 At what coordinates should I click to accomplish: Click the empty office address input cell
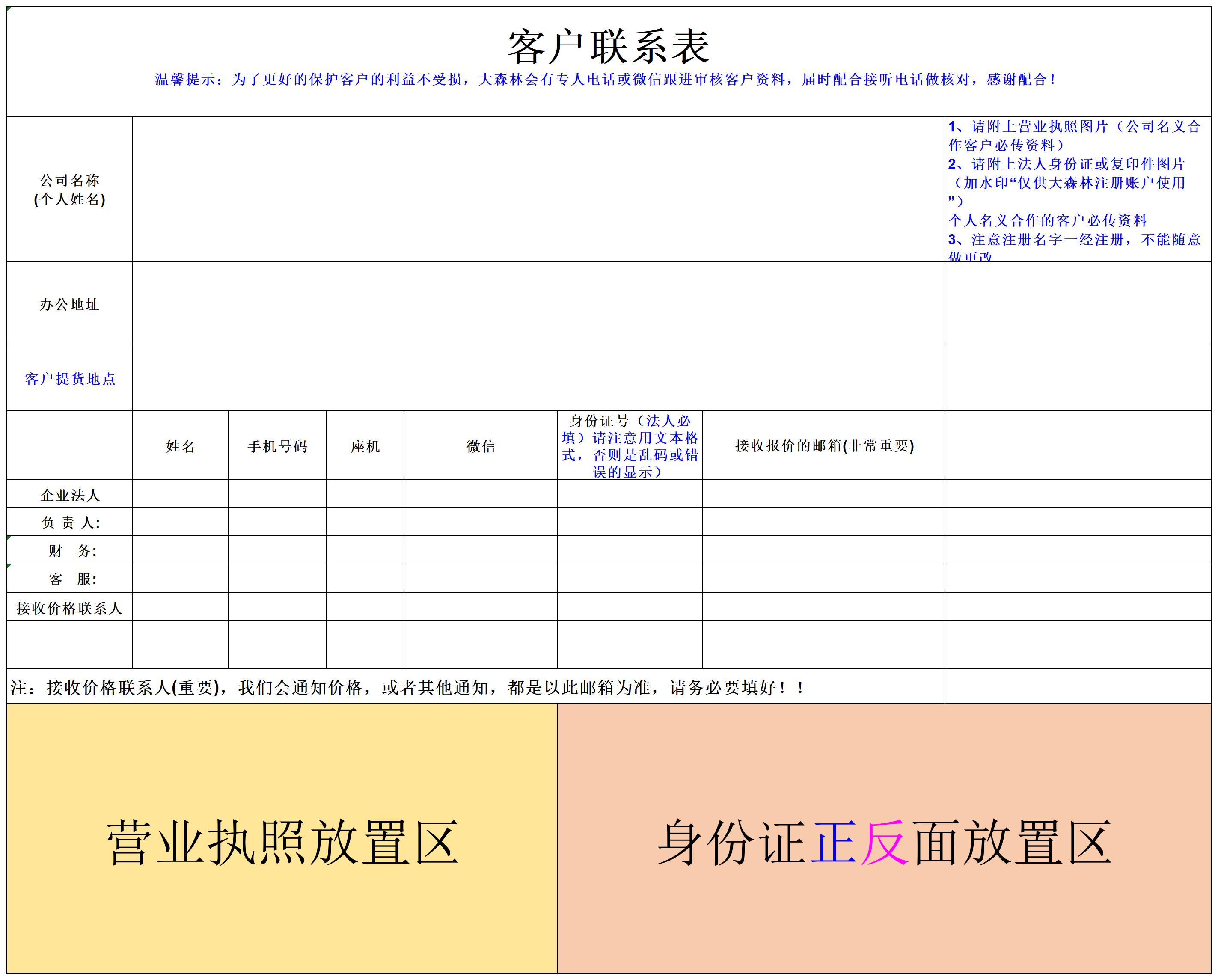pyautogui.click(x=538, y=303)
